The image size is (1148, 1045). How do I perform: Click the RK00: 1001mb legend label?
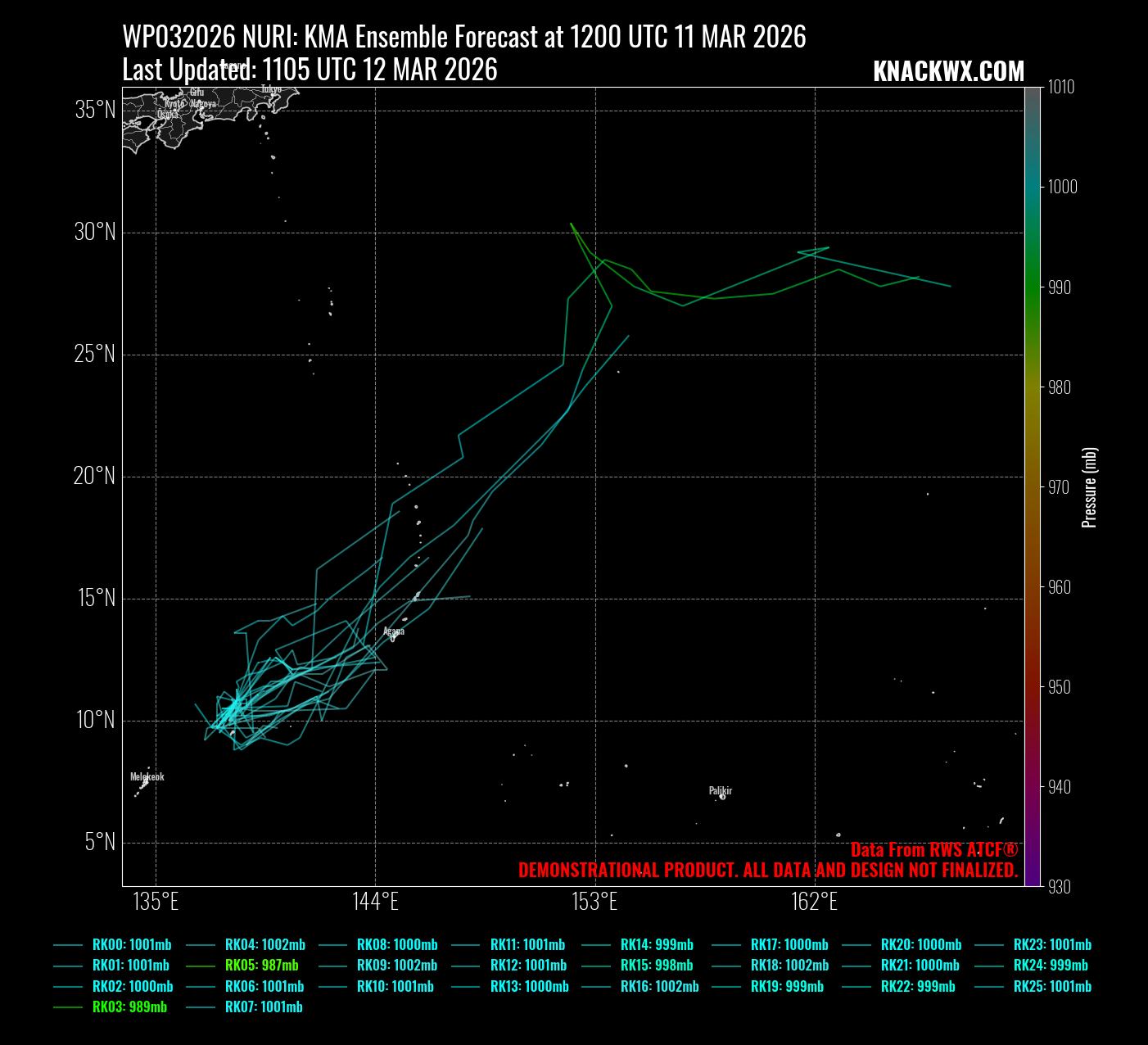coord(129,944)
